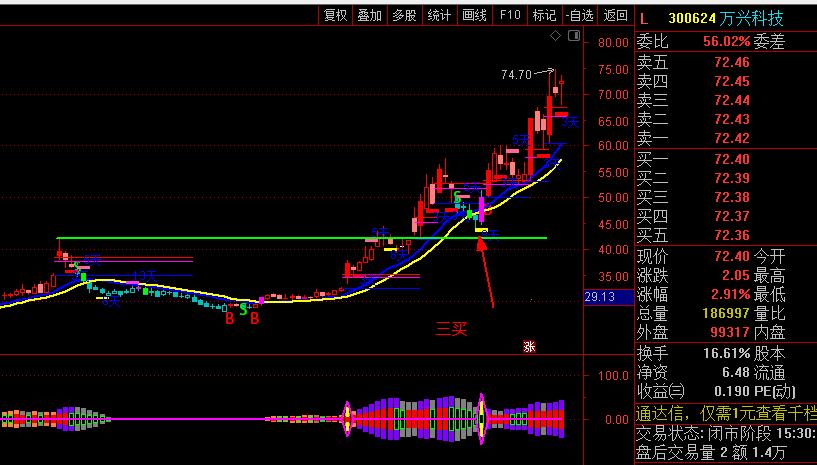Open F10 company information
Screen dimensions: 817x465
(x=510, y=15)
